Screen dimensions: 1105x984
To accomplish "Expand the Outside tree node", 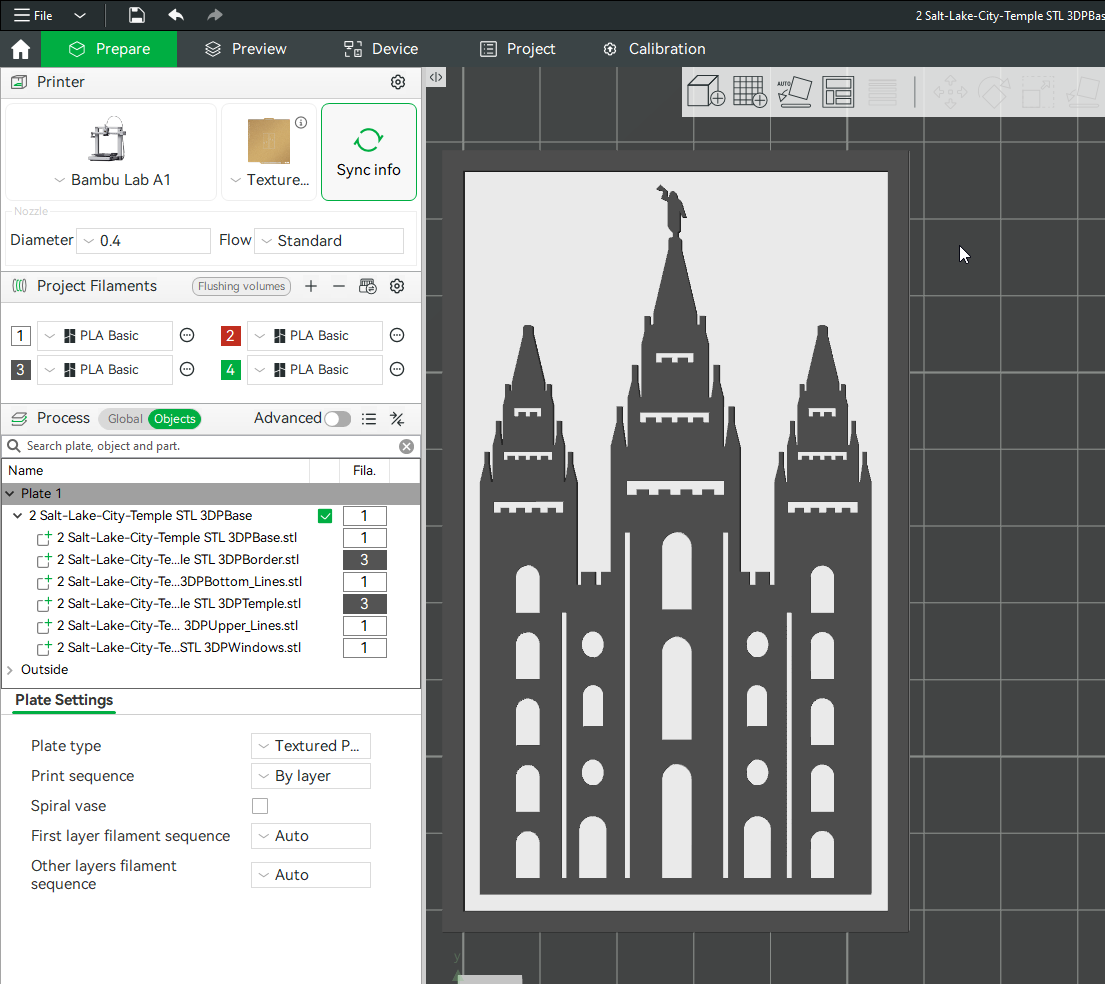I will pyautogui.click(x=11, y=670).
